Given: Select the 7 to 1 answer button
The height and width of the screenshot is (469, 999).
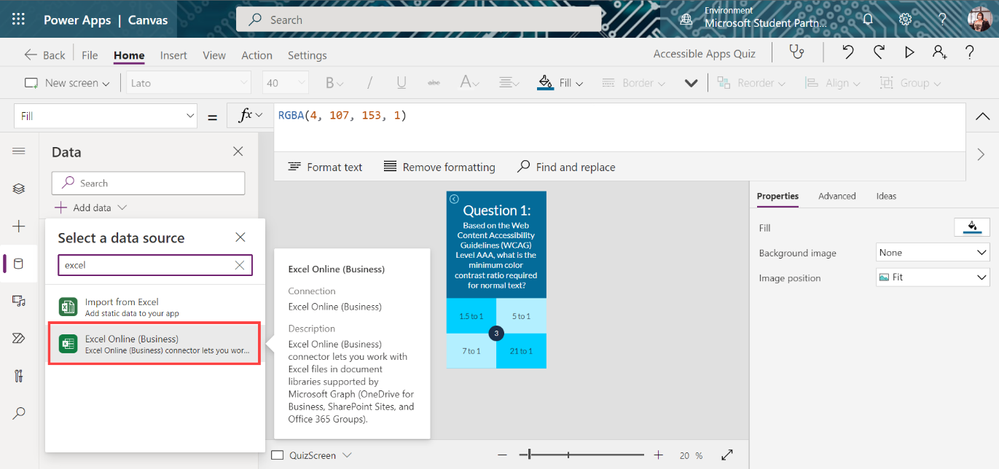Looking at the screenshot, I should (471, 350).
